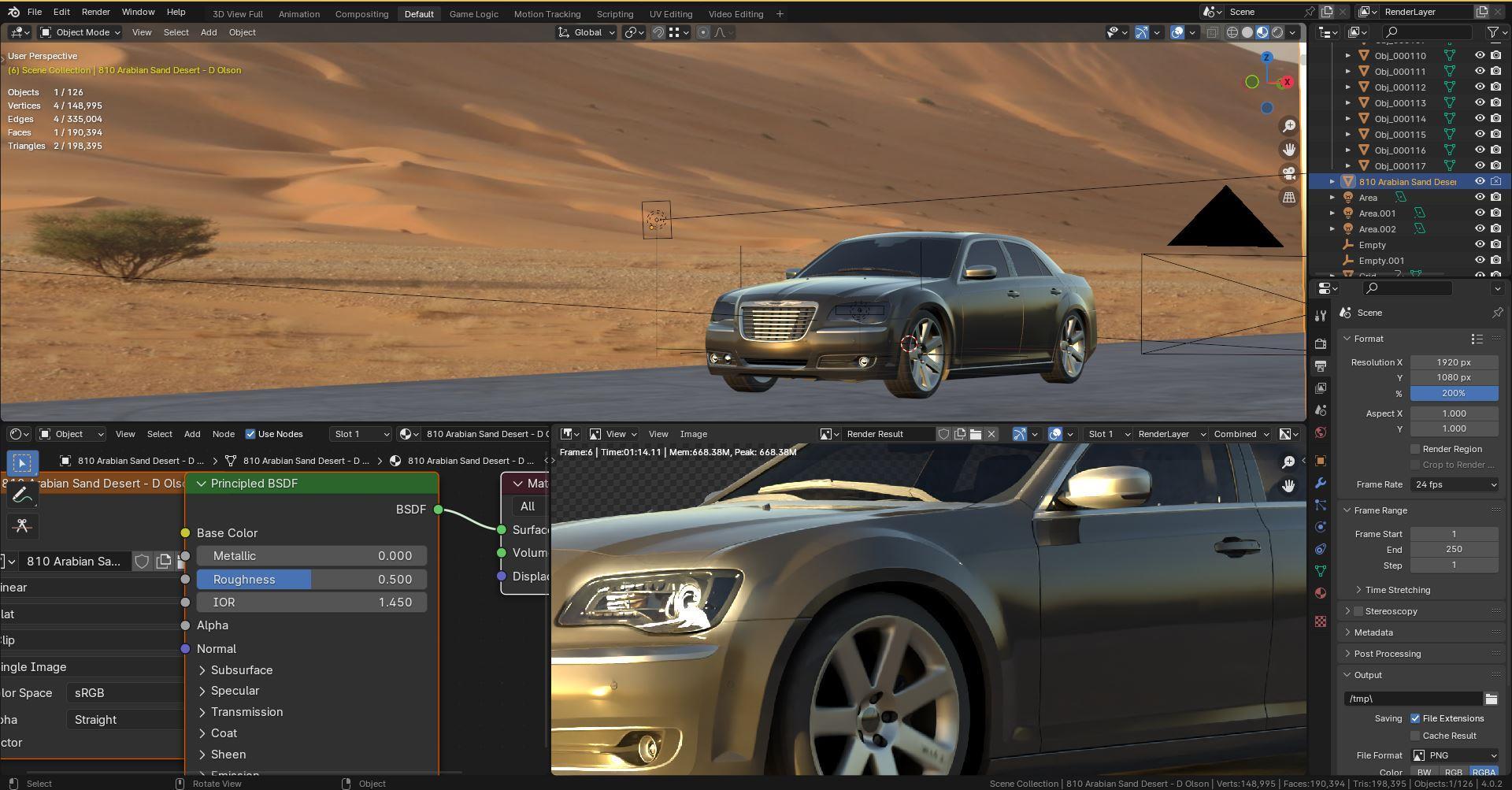The width and height of the screenshot is (1512, 790).
Task: Add a new workspace with plus button
Action: 780,13
